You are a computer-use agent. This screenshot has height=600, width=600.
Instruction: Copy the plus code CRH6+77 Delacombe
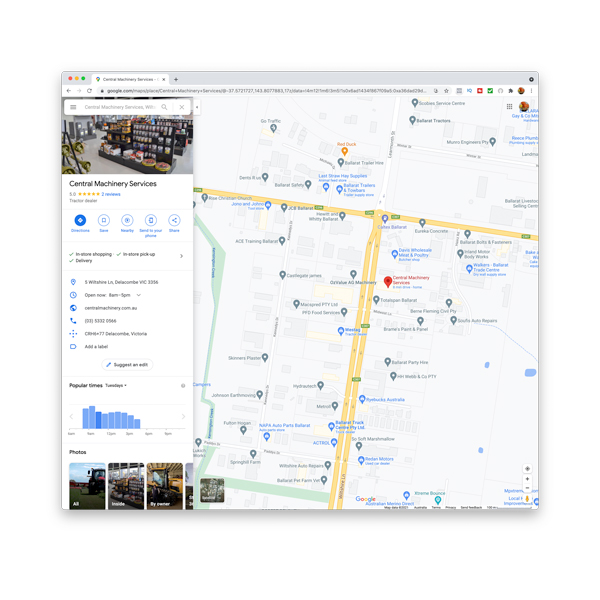tap(116, 334)
